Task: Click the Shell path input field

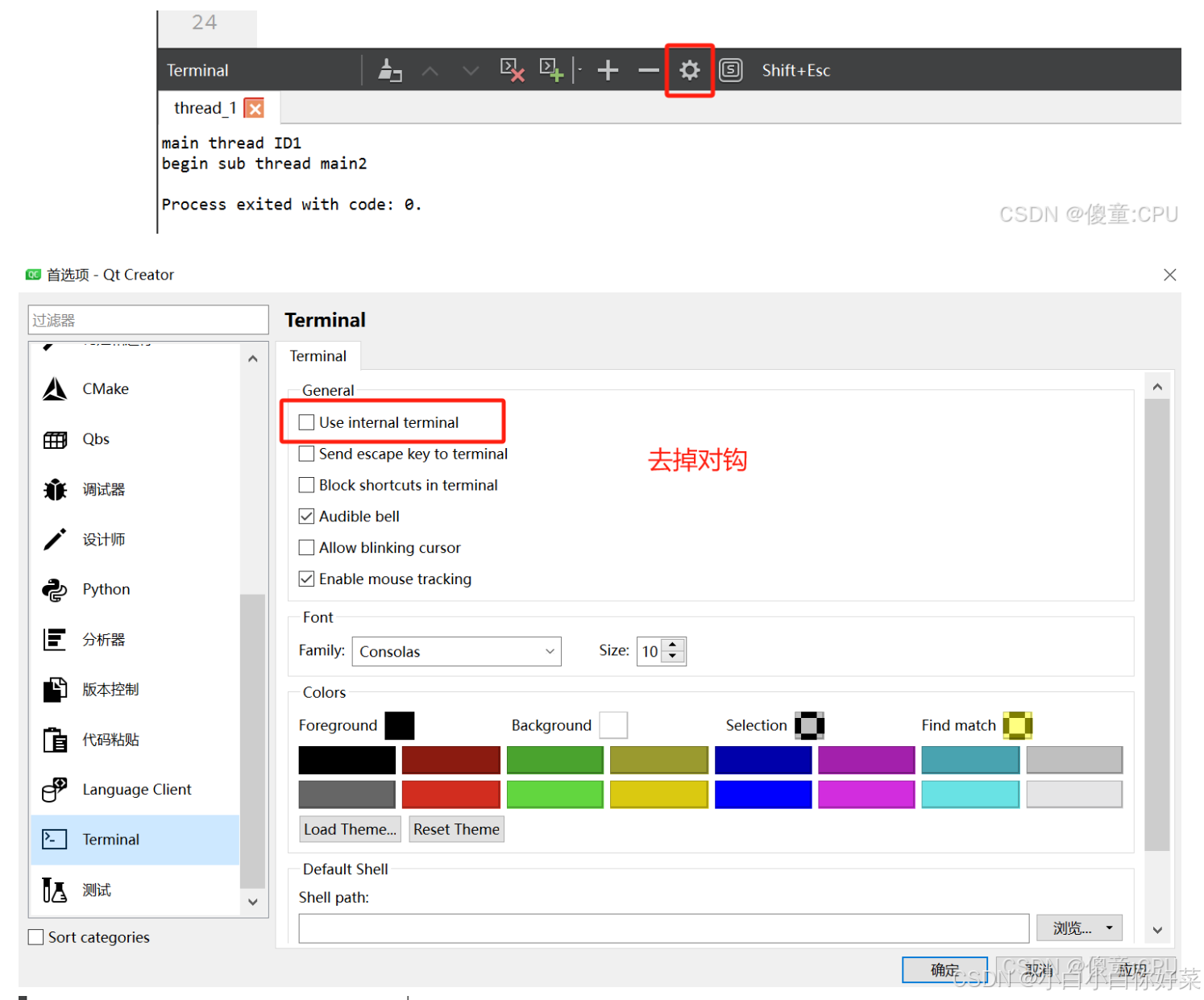Action: click(664, 928)
